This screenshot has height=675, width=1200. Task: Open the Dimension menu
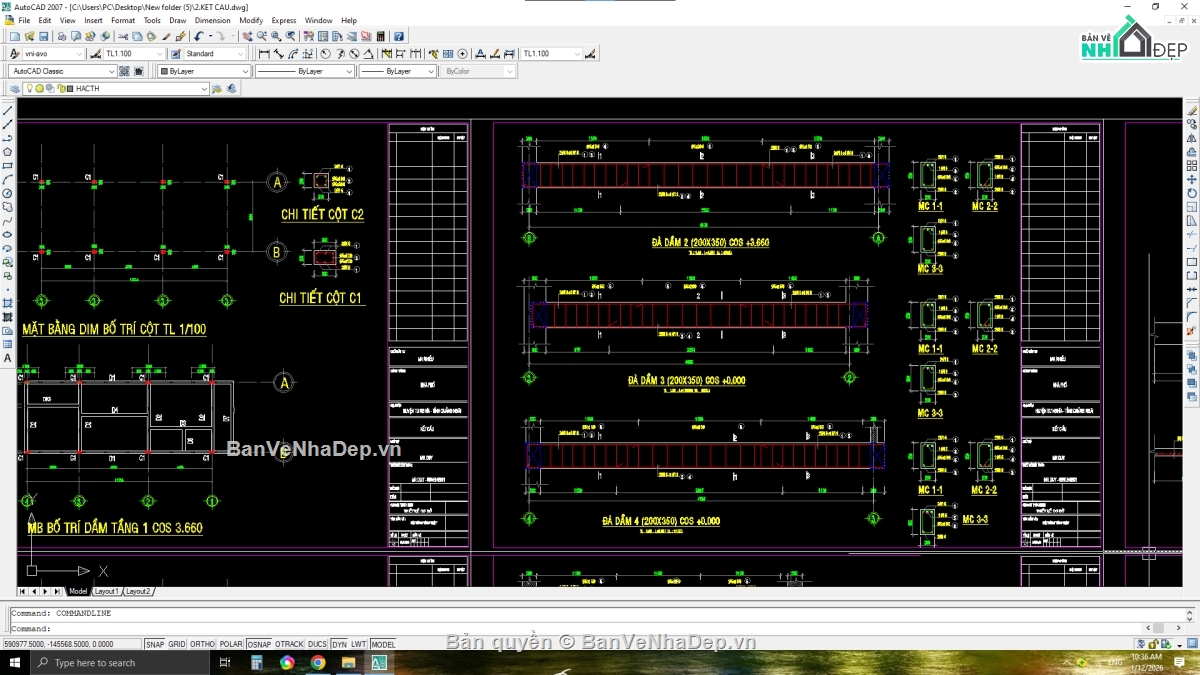(212, 20)
